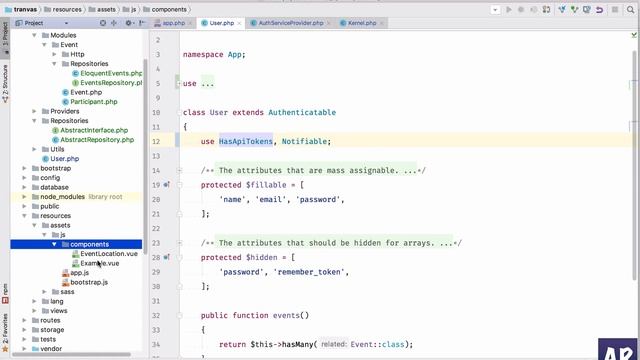Screen dimensions: 640x360
Task: Collapse the Modules folder
Action: click(34, 36)
